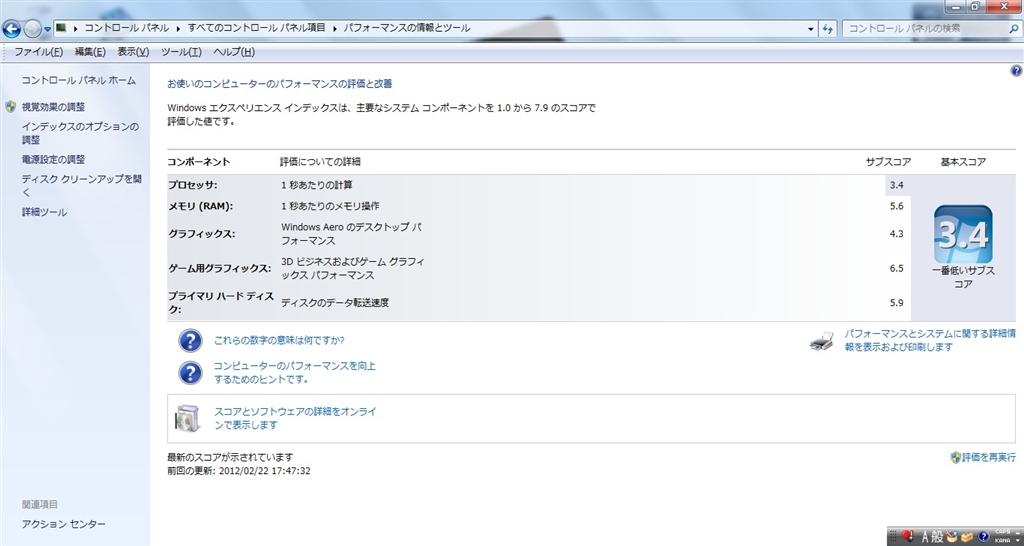Click the shield icon beside 評価を再実行
Screen dimensions: 1024x546
coord(955,457)
